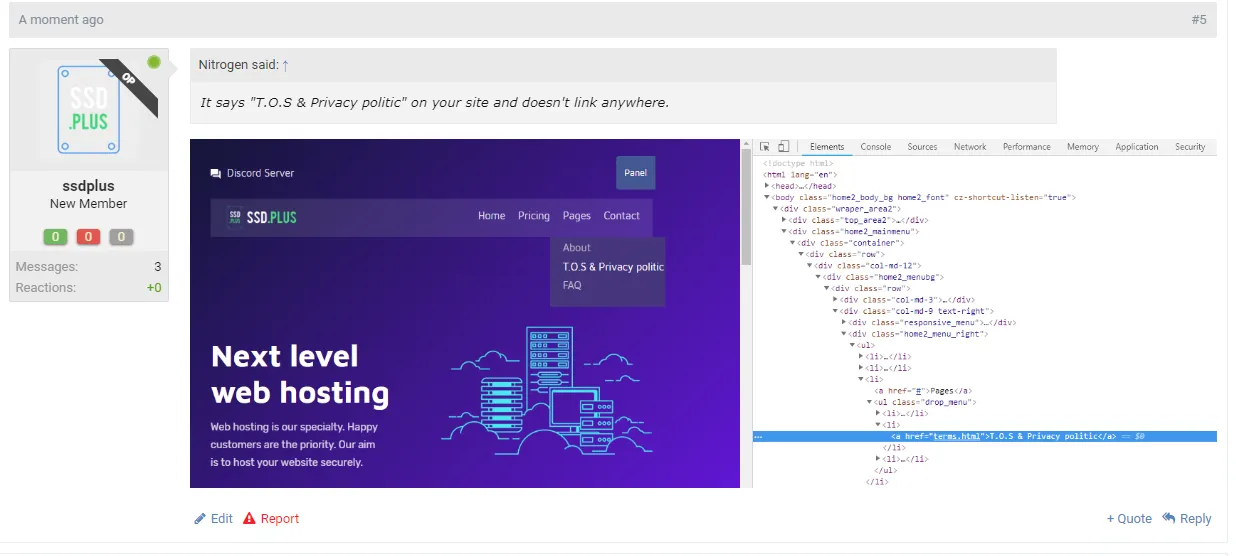1236x556 pixels.
Task: Click "Next level web hosting" heading in screenshot
Action: (300, 374)
